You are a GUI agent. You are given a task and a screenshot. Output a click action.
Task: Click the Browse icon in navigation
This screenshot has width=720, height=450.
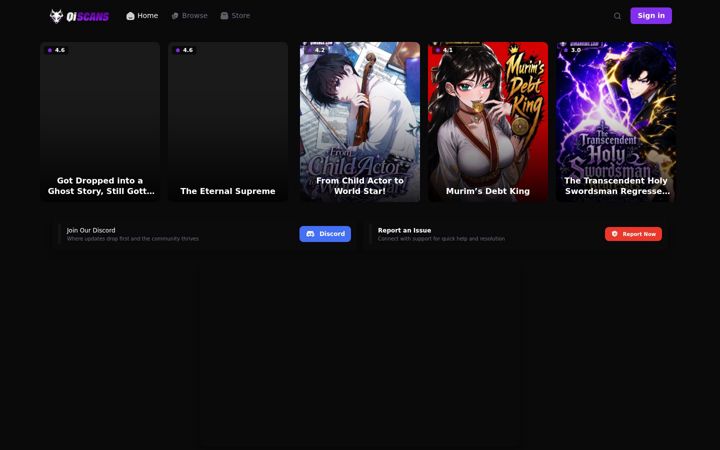(x=175, y=16)
